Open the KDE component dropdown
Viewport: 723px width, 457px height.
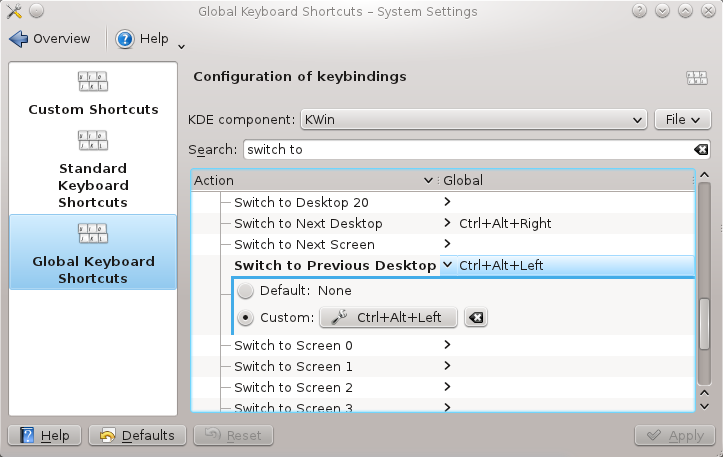(474, 120)
